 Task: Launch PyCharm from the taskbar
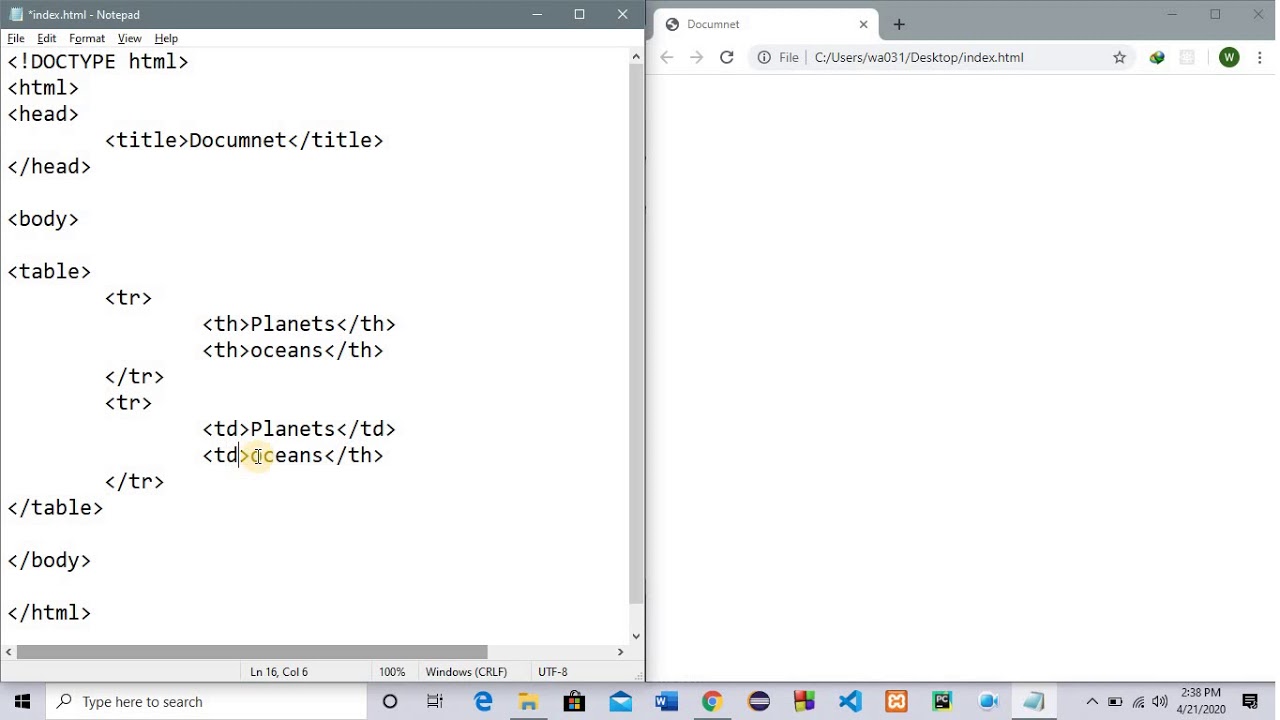click(942, 702)
